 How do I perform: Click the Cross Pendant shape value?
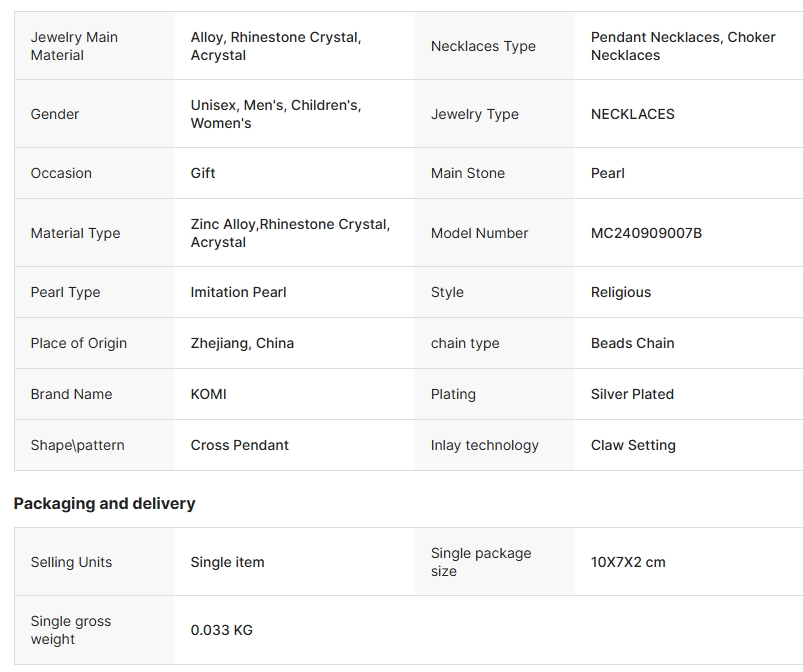click(239, 445)
